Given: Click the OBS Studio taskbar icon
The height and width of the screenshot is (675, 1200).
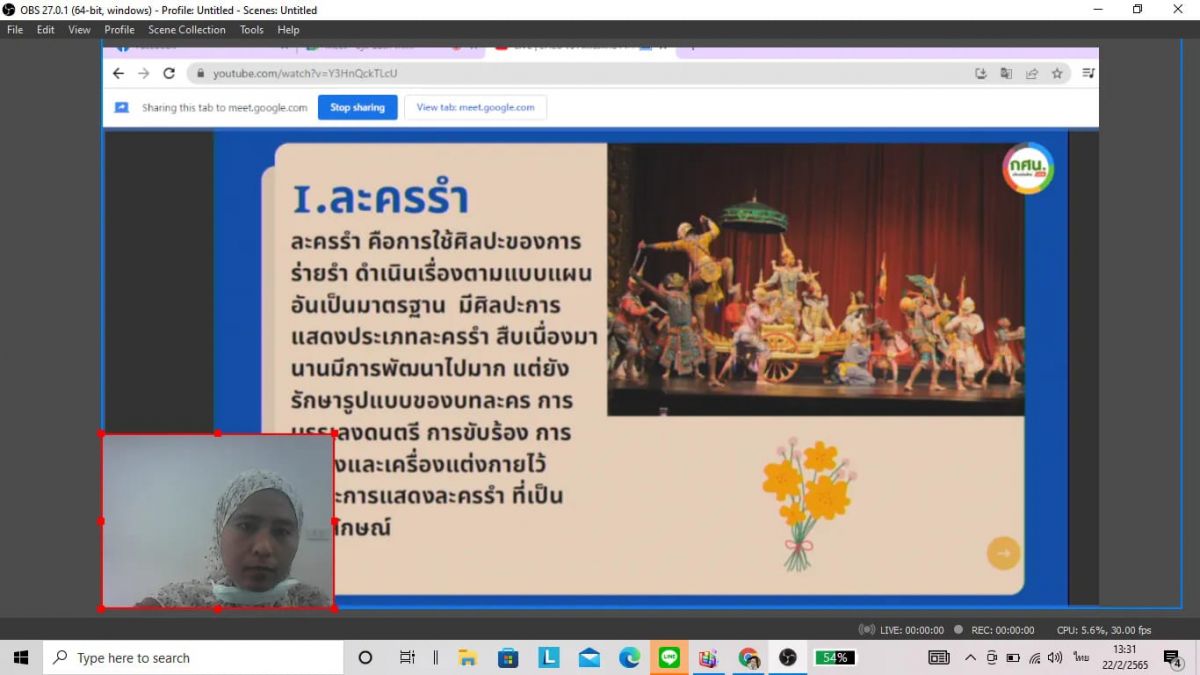Looking at the screenshot, I should (x=788, y=657).
